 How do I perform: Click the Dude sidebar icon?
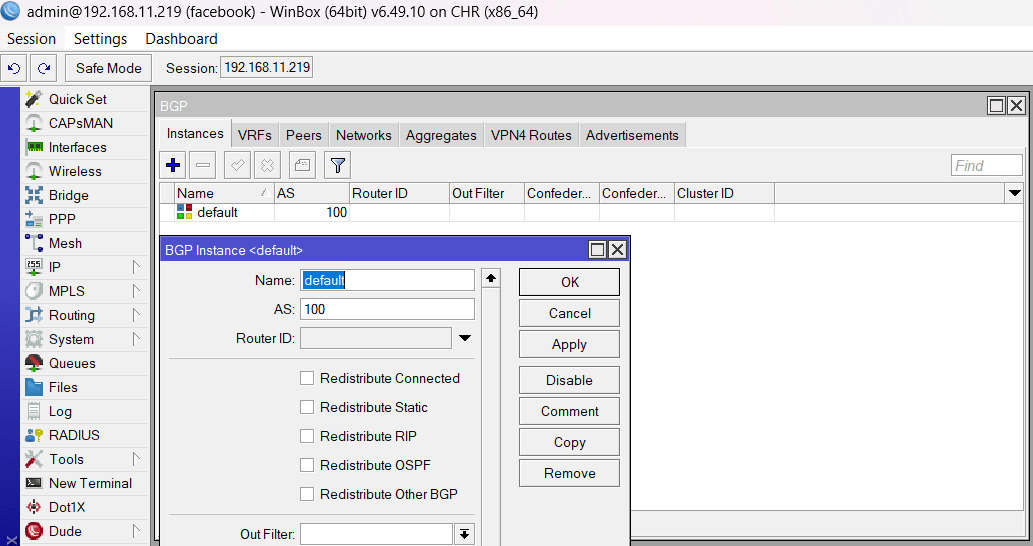[34, 531]
